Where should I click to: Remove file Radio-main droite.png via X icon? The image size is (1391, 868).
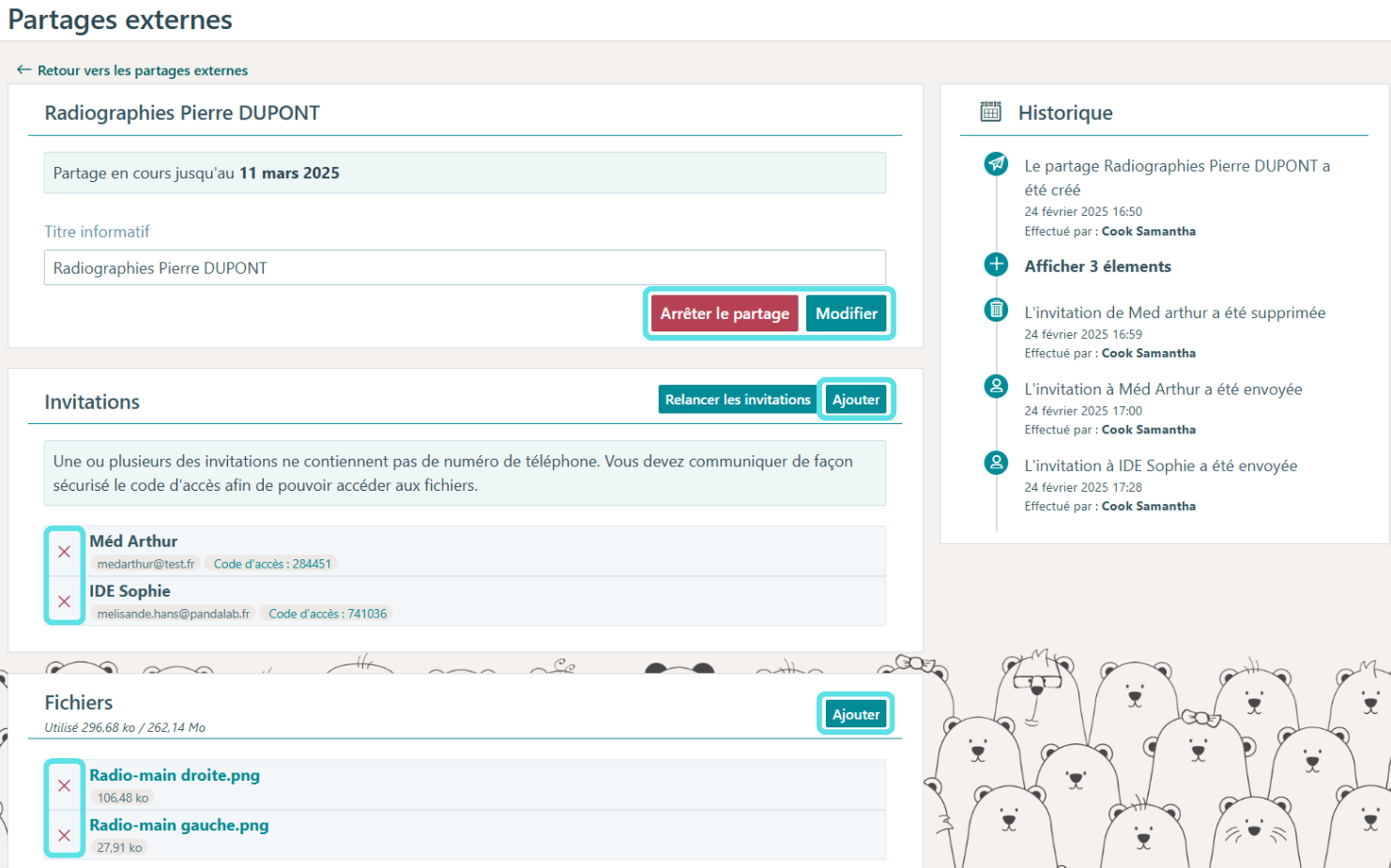point(64,785)
